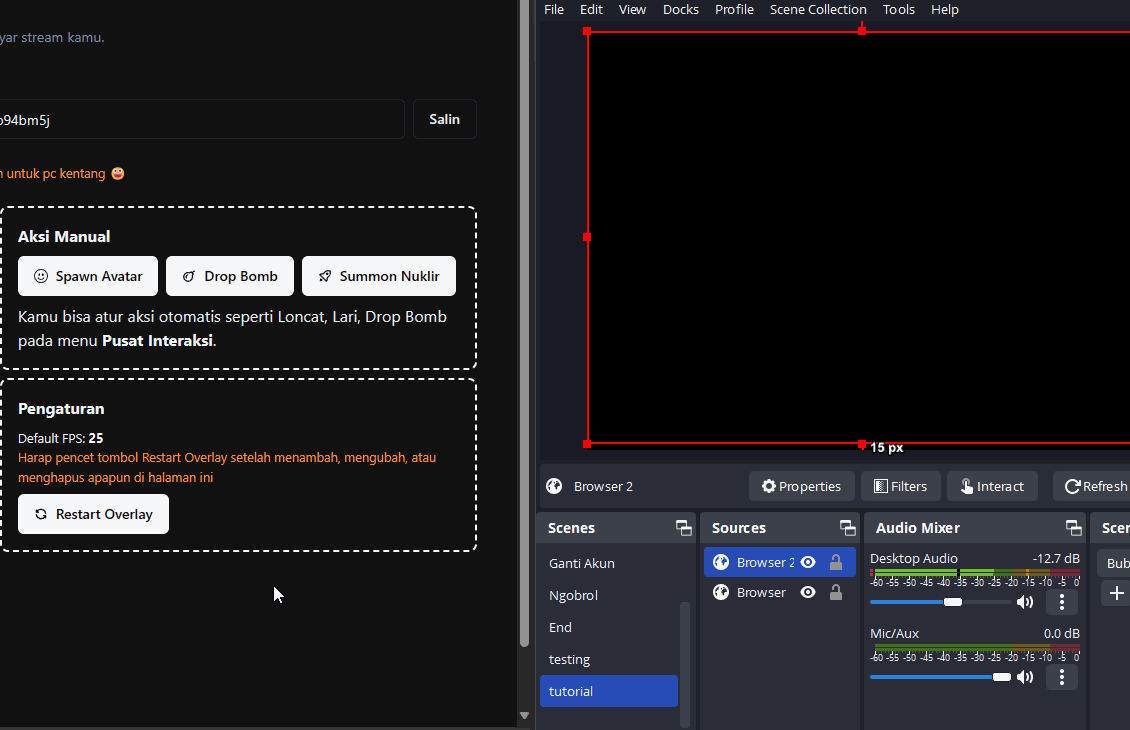The image size is (1130, 730).
Task: Pop out the Scenes dock icon
Action: pyautogui.click(x=683, y=528)
